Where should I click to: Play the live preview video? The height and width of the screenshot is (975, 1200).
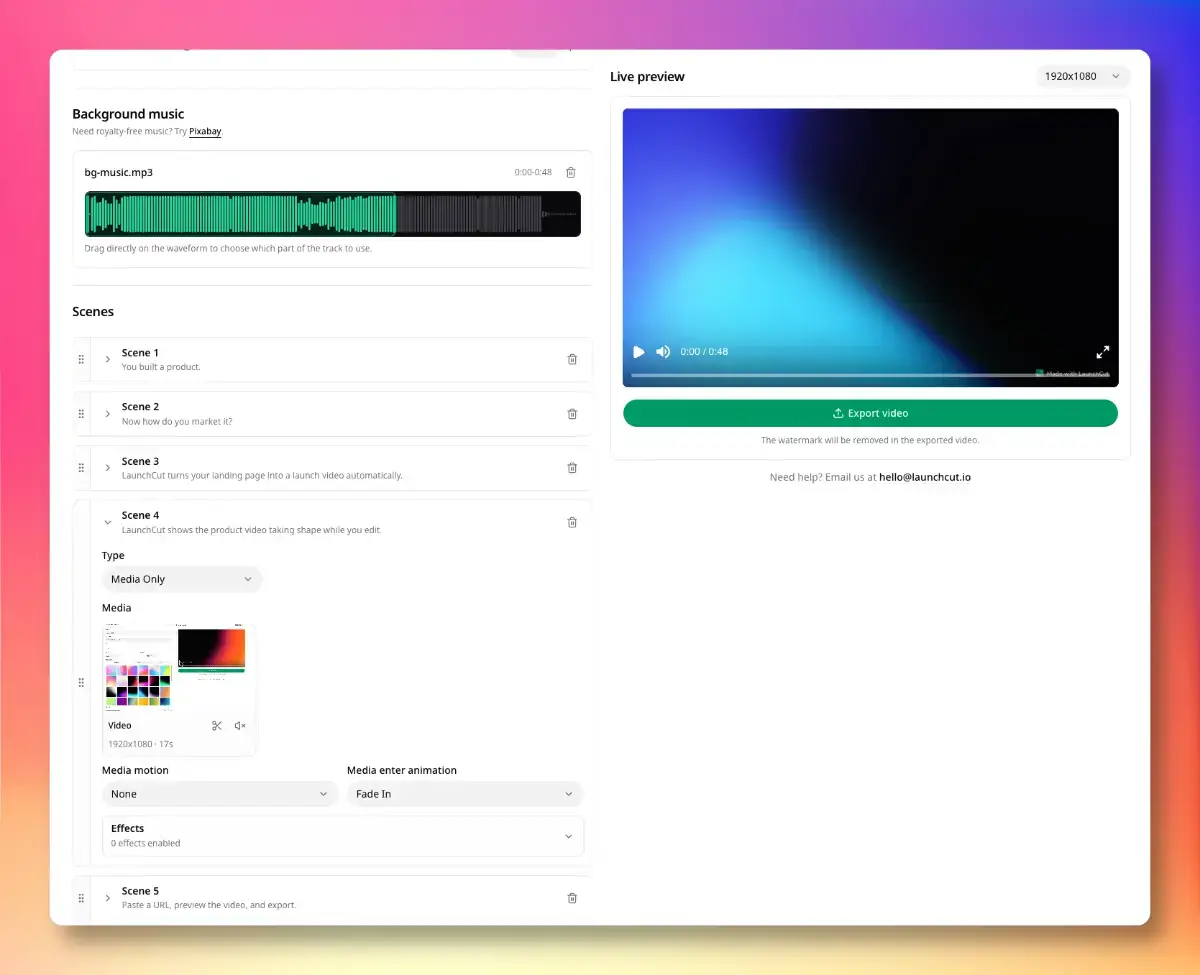point(639,352)
